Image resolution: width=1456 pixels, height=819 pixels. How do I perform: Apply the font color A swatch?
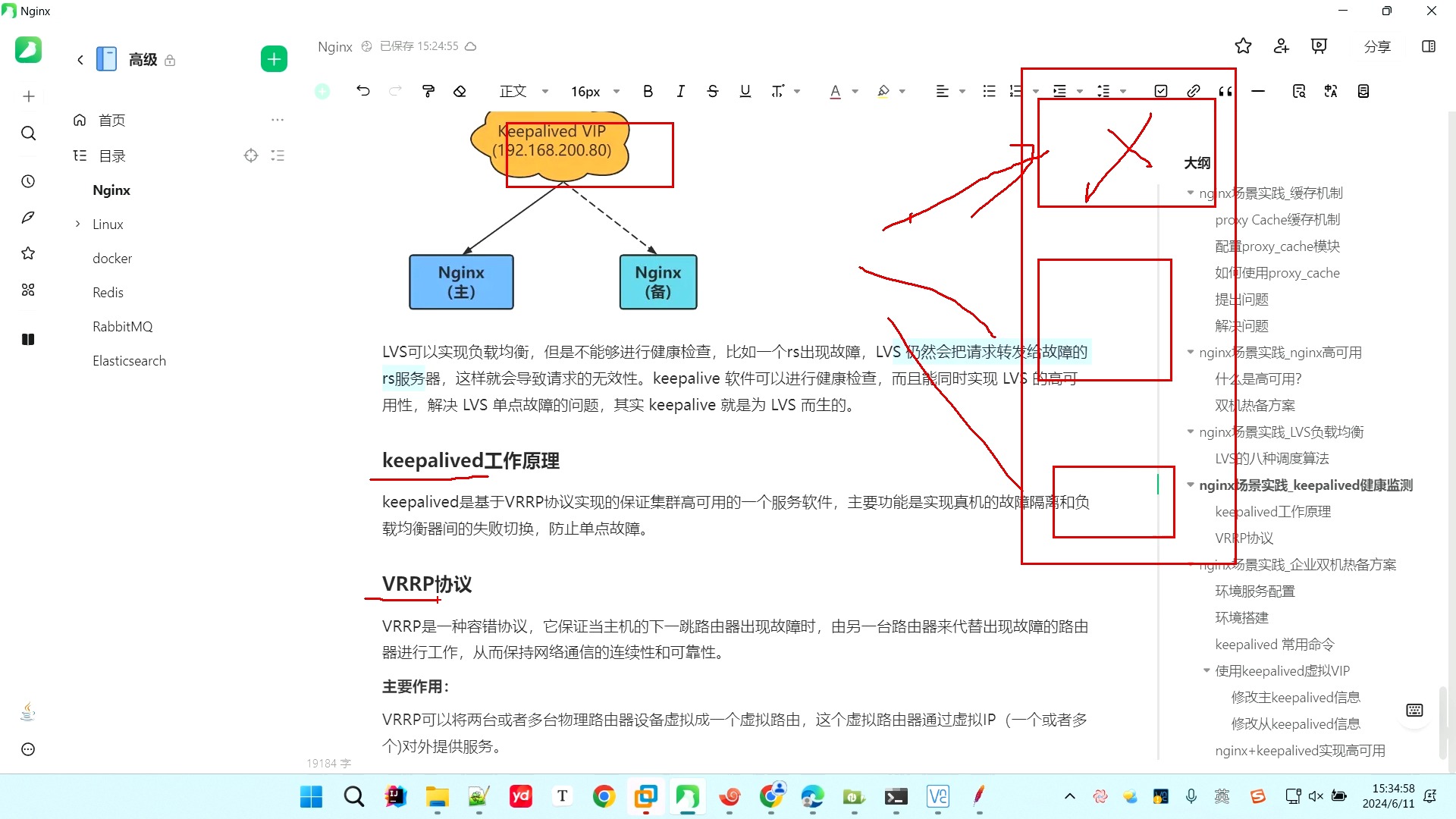pyautogui.click(x=836, y=91)
